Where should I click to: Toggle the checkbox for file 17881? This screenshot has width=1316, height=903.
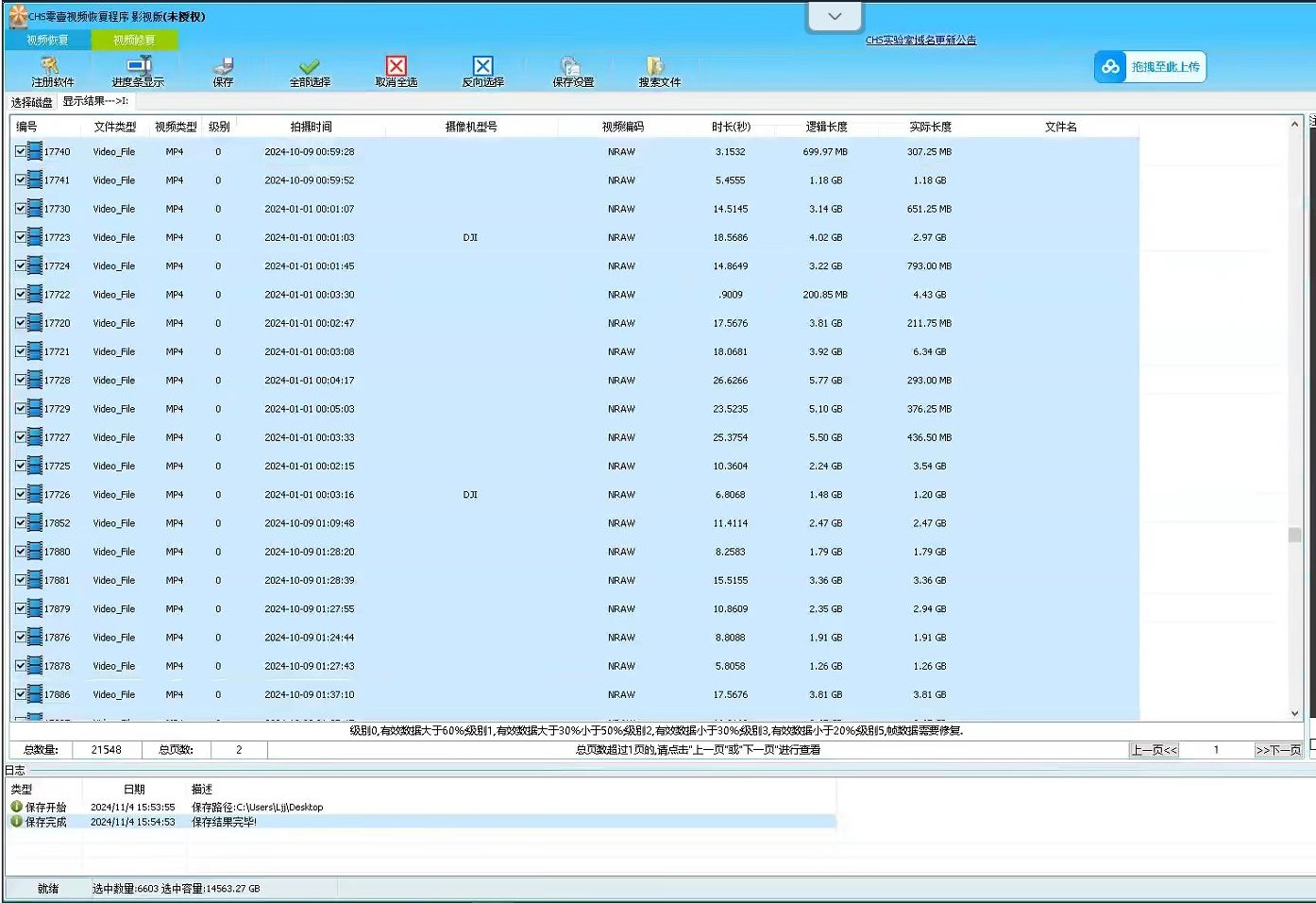point(21,580)
